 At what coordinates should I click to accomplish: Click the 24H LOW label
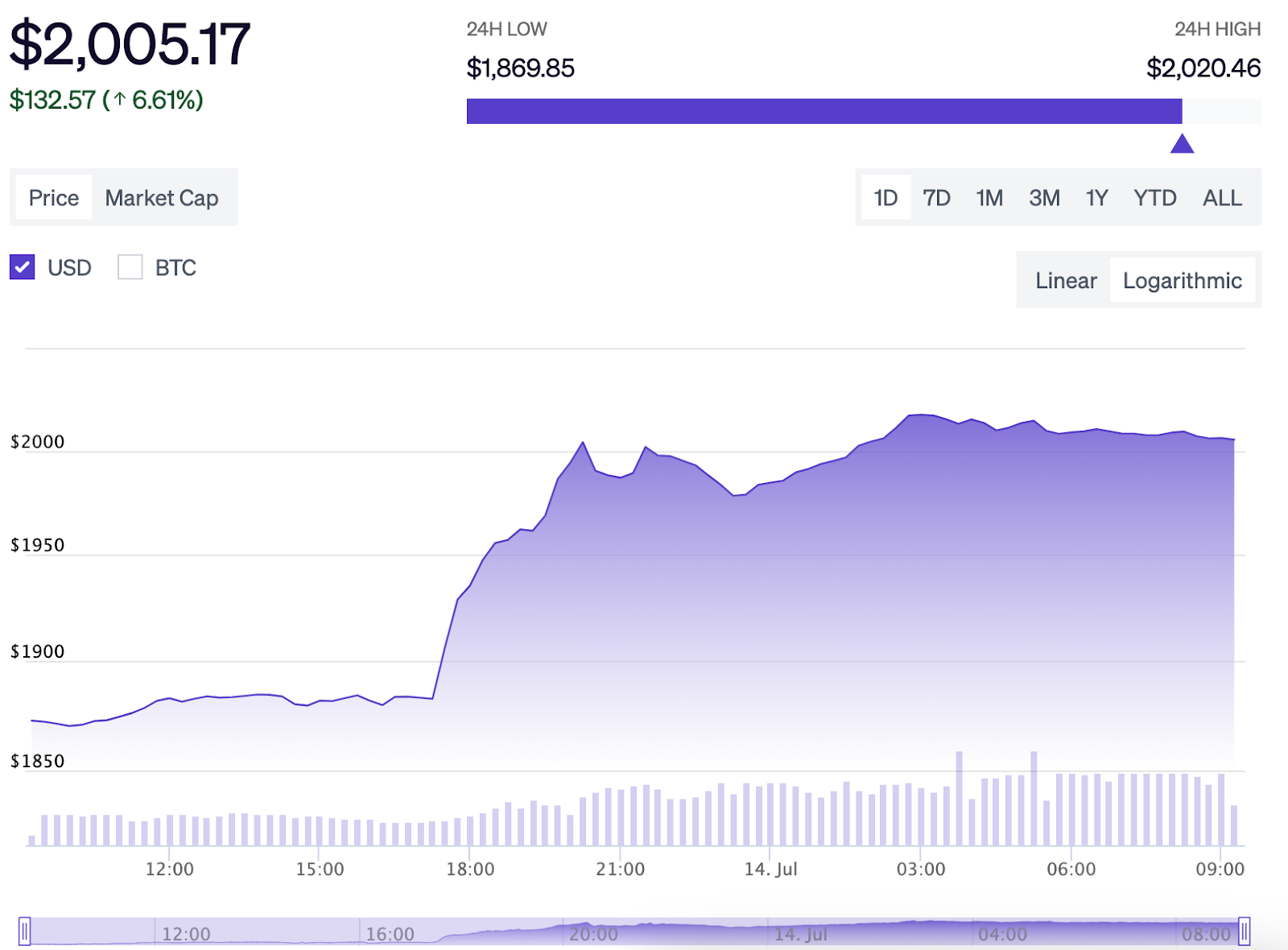[x=506, y=29]
